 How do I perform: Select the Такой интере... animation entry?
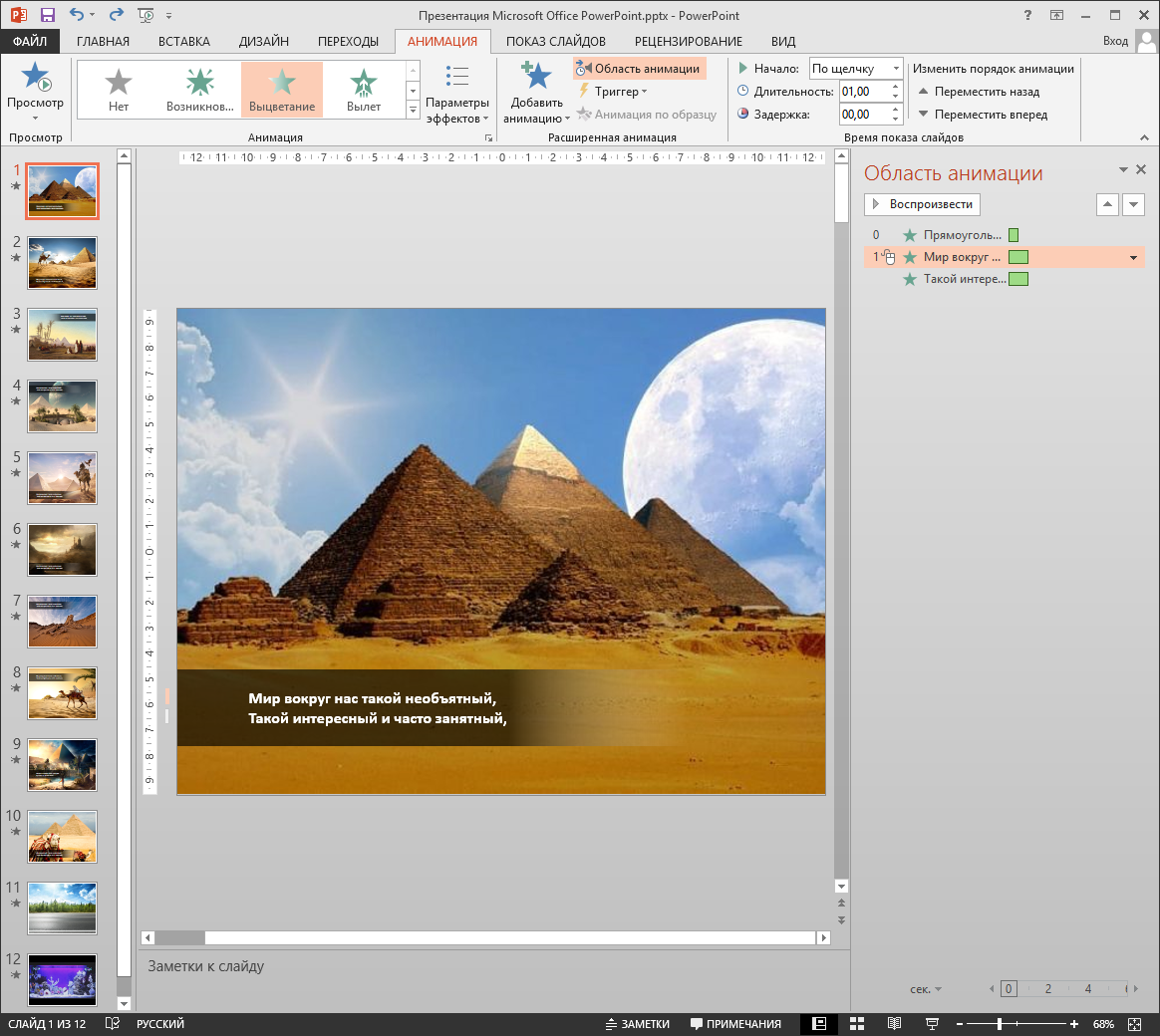[x=1004, y=279]
